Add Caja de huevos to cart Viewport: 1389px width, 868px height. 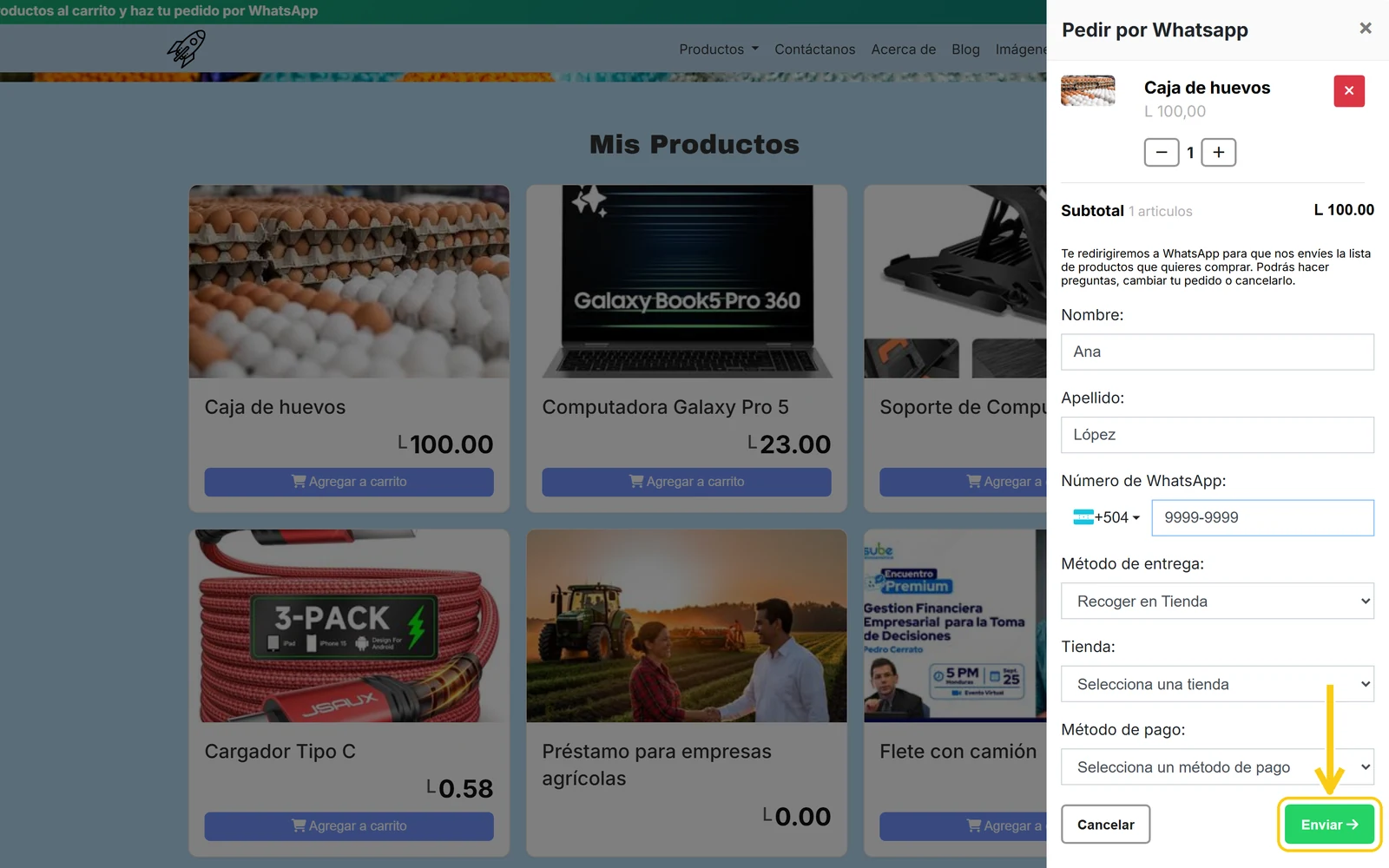point(349,482)
